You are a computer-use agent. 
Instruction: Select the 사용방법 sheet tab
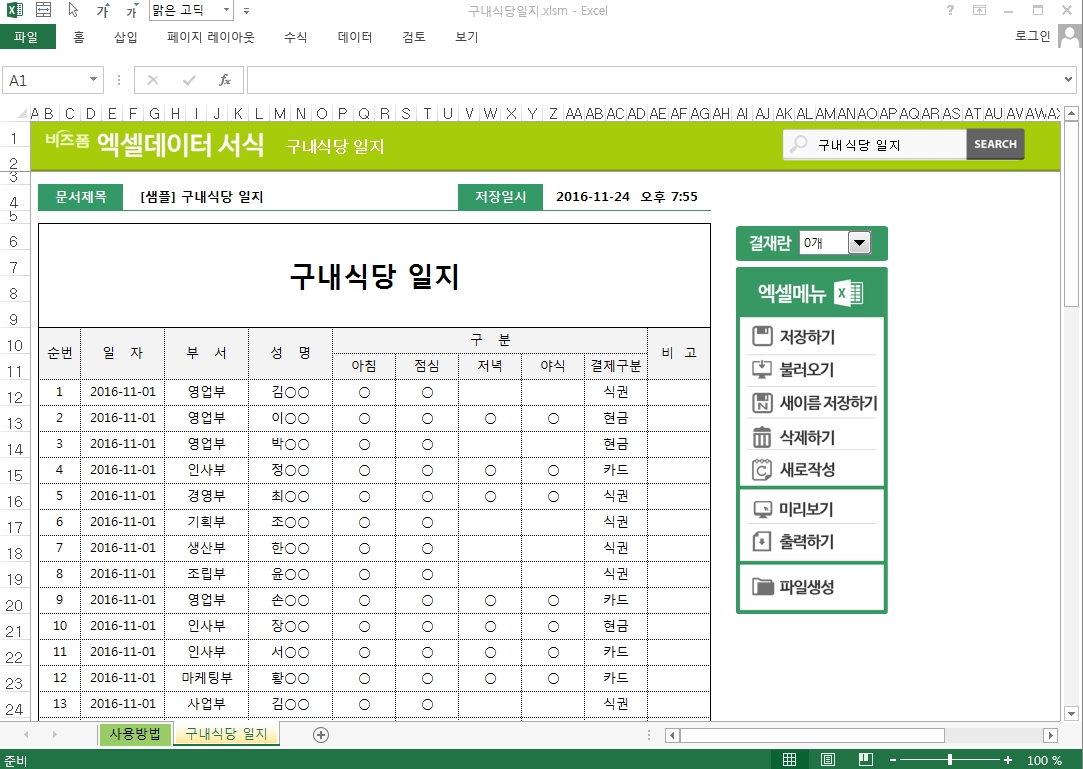pos(135,734)
